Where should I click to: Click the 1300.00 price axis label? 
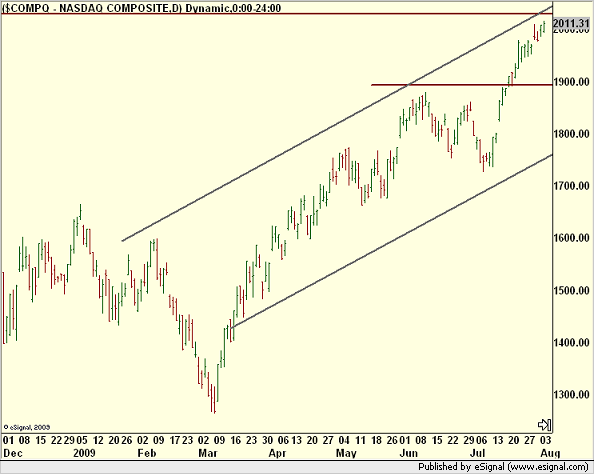tap(571, 395)
